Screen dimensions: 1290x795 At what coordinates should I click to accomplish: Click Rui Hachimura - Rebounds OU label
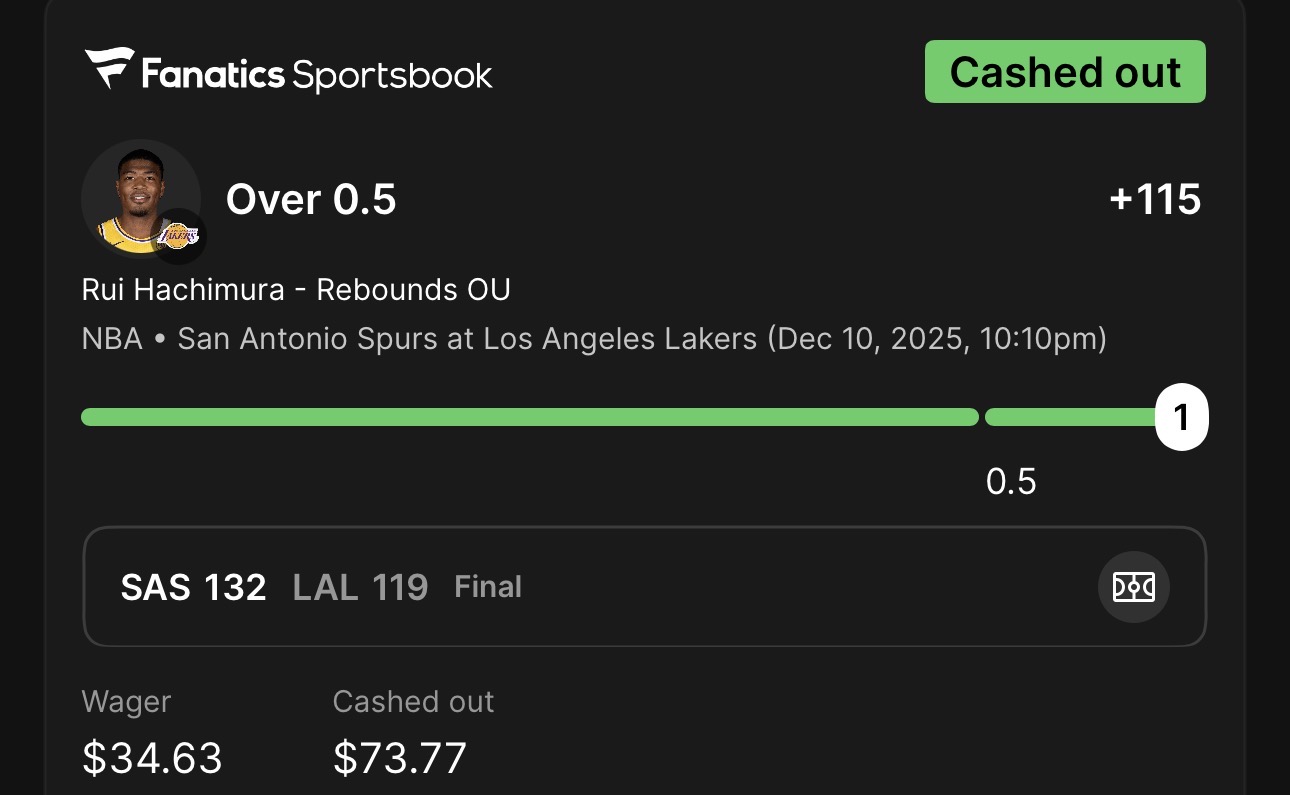point(296,290)
